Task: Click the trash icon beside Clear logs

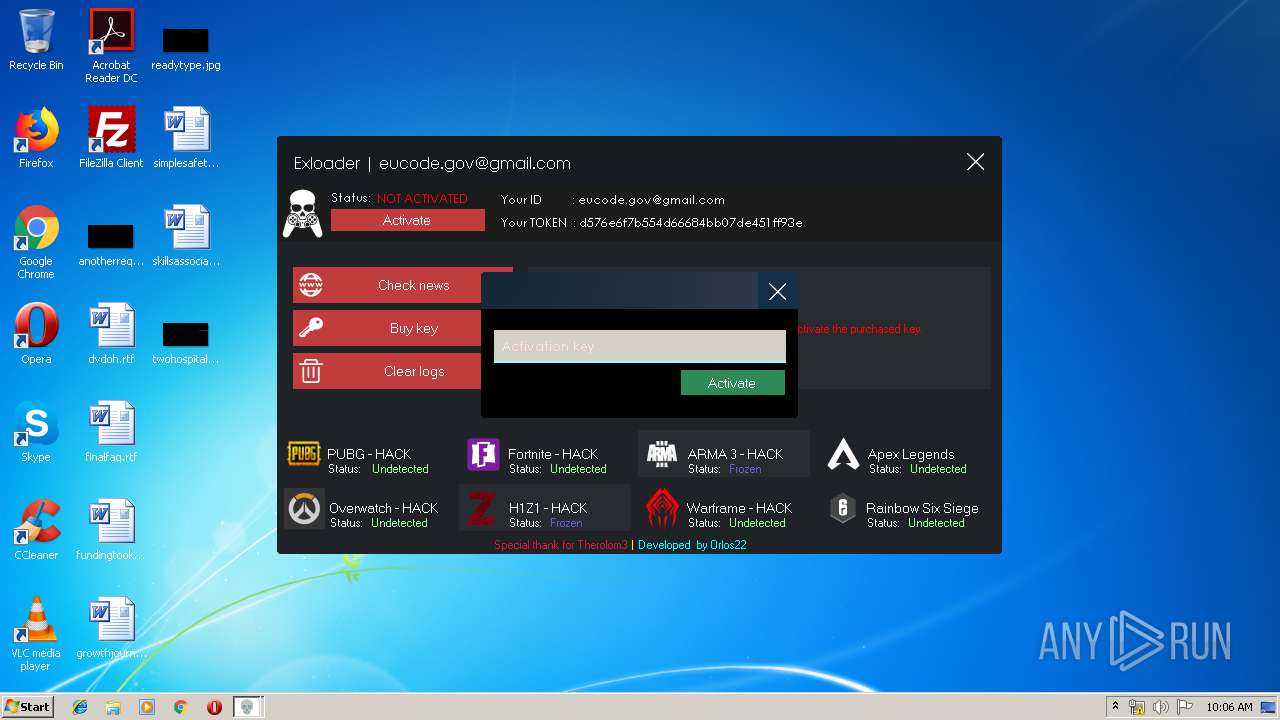Action: [x=311, y=371]
